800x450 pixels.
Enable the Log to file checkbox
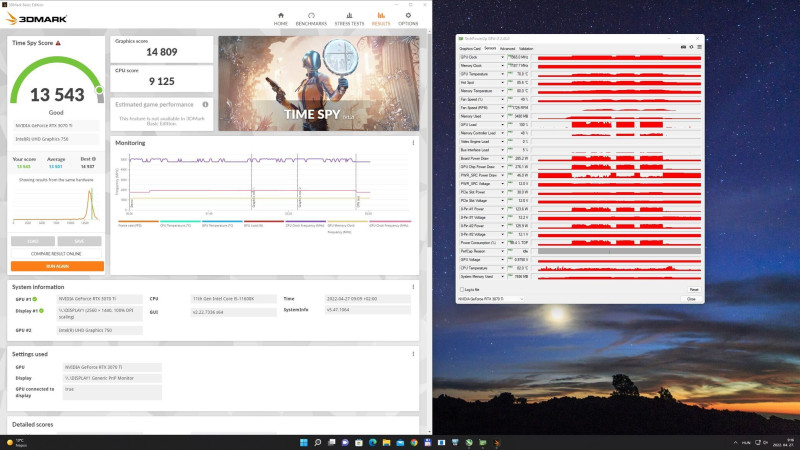pos(462,289)
